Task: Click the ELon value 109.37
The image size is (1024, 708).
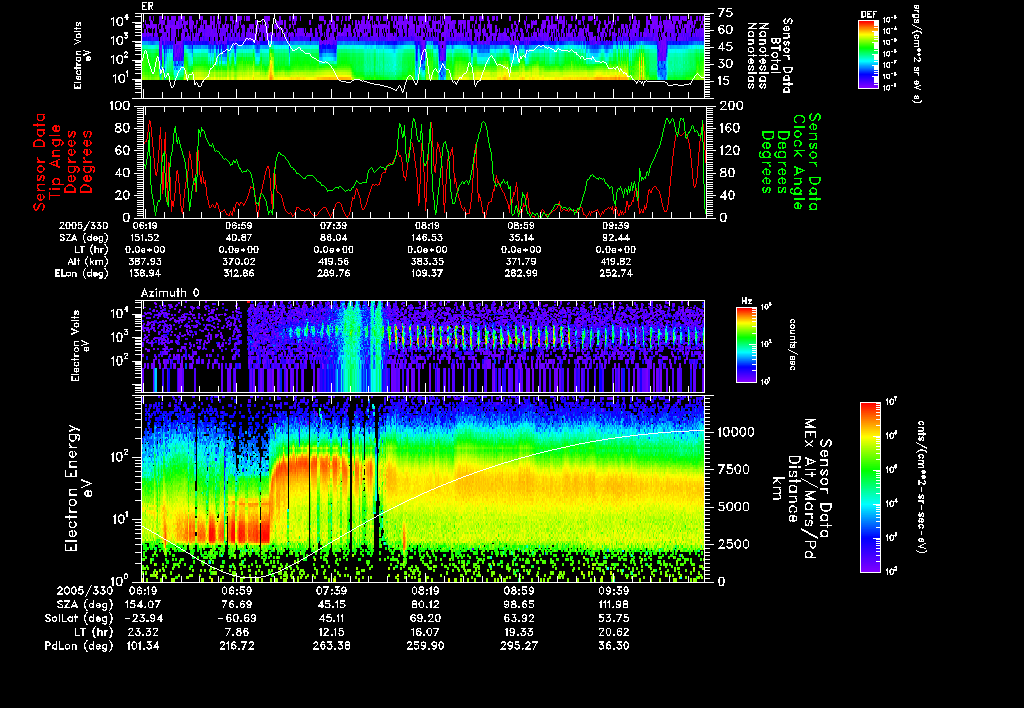Action: 427,273
